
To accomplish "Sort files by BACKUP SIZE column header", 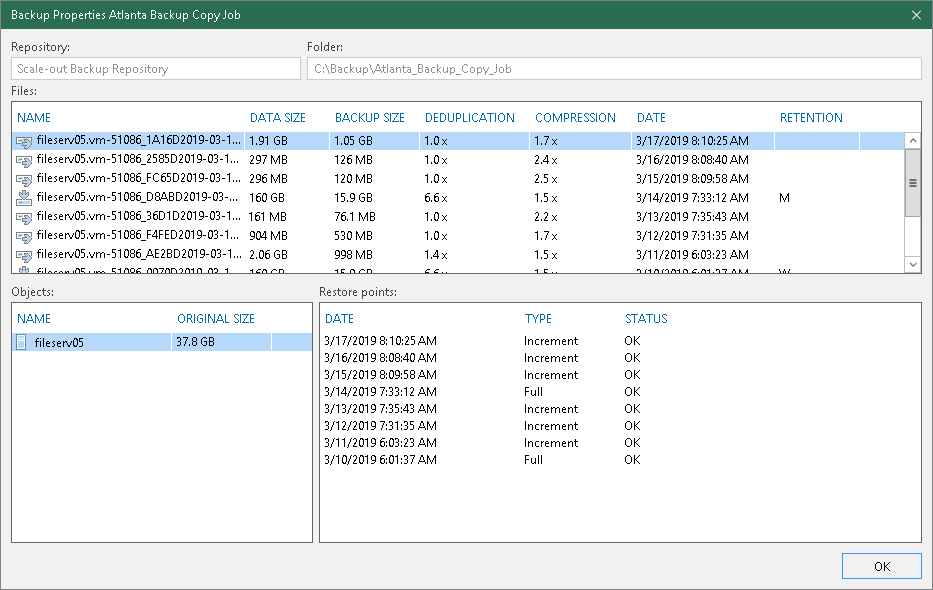I will pos(369,118).
